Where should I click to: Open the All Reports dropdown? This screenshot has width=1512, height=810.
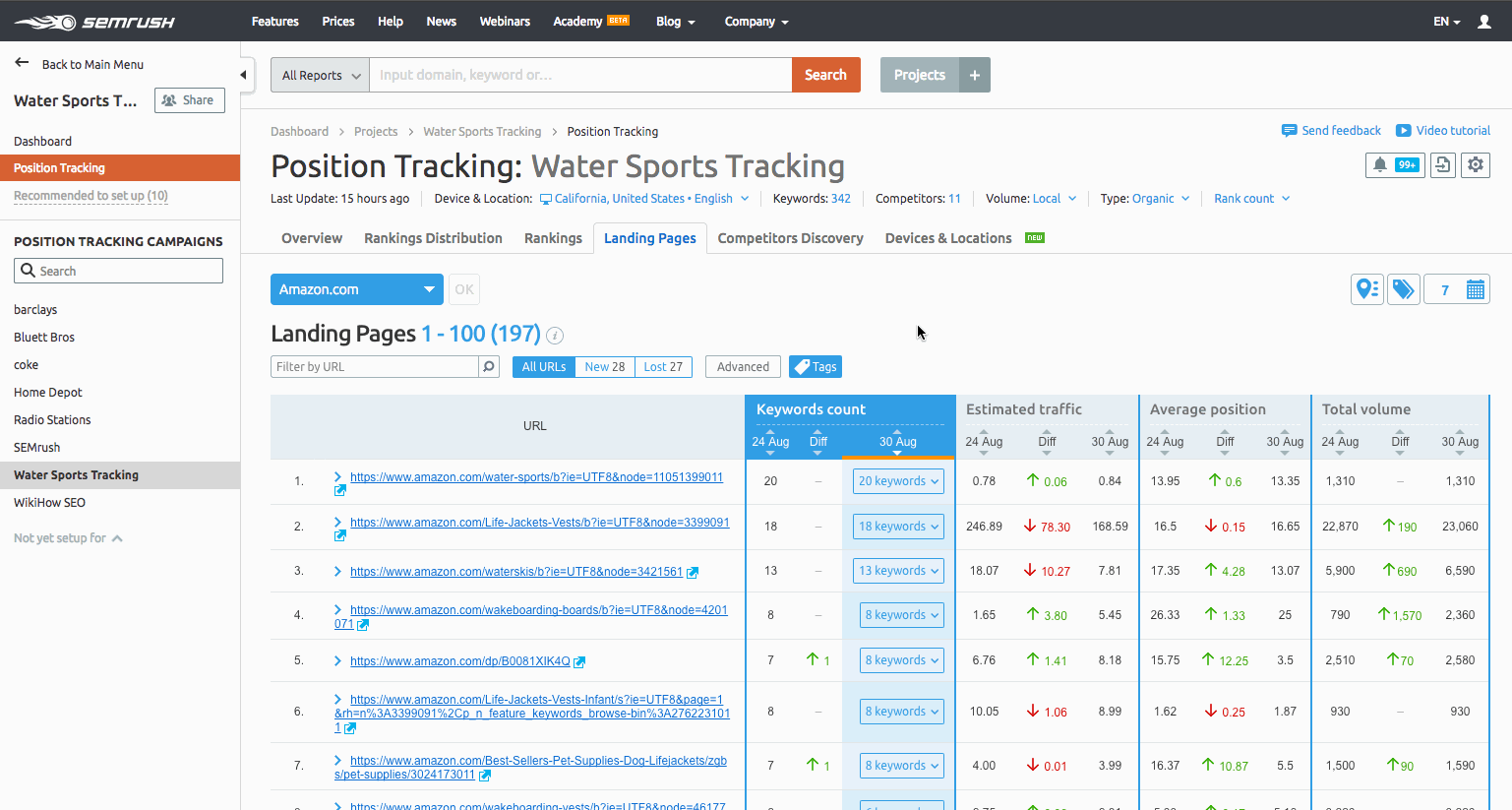coord(321,75)
